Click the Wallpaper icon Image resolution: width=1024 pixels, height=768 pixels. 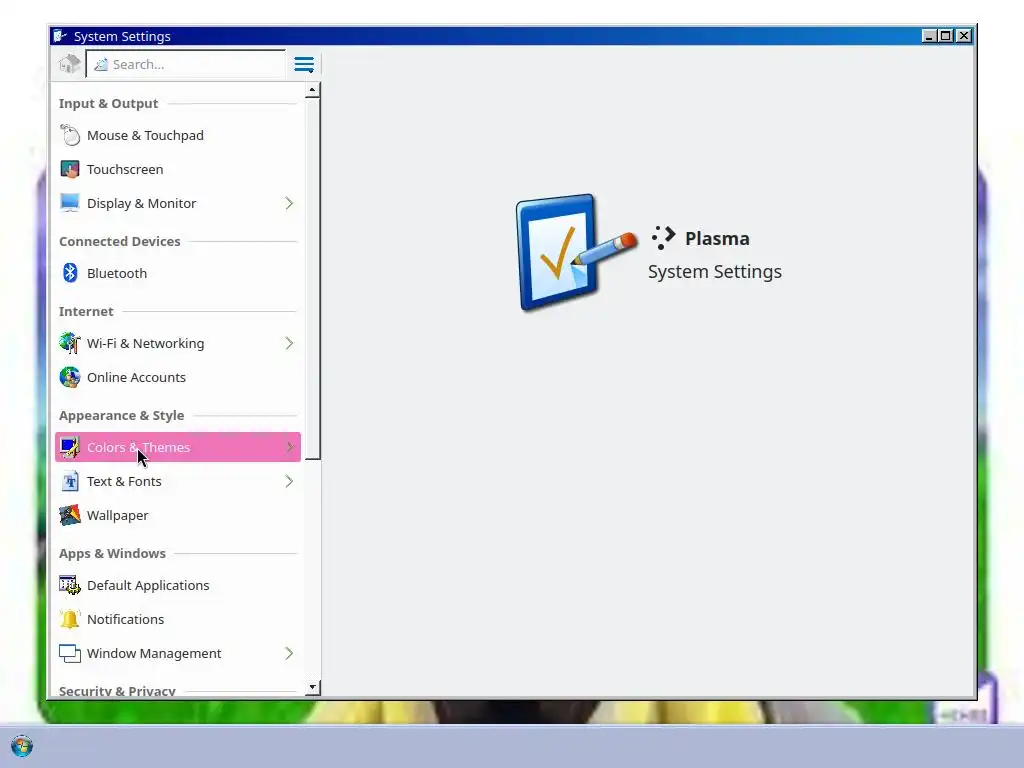[x=70, y=515]
